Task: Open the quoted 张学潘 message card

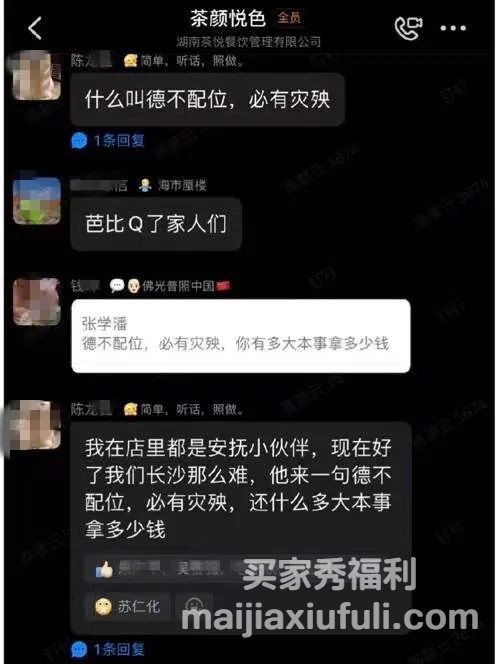Action: [242, 338]
